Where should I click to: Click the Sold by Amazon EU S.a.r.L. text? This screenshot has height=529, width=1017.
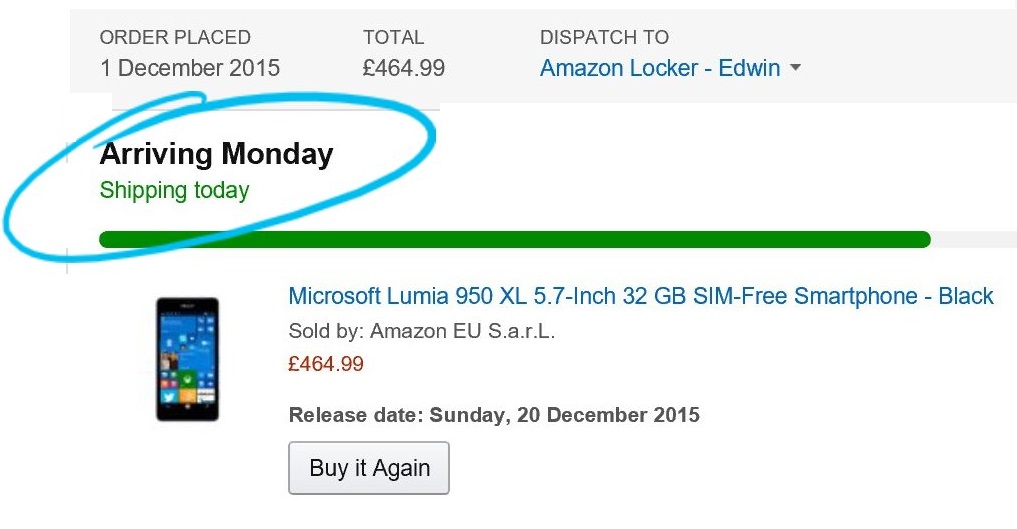pos(422,331)
